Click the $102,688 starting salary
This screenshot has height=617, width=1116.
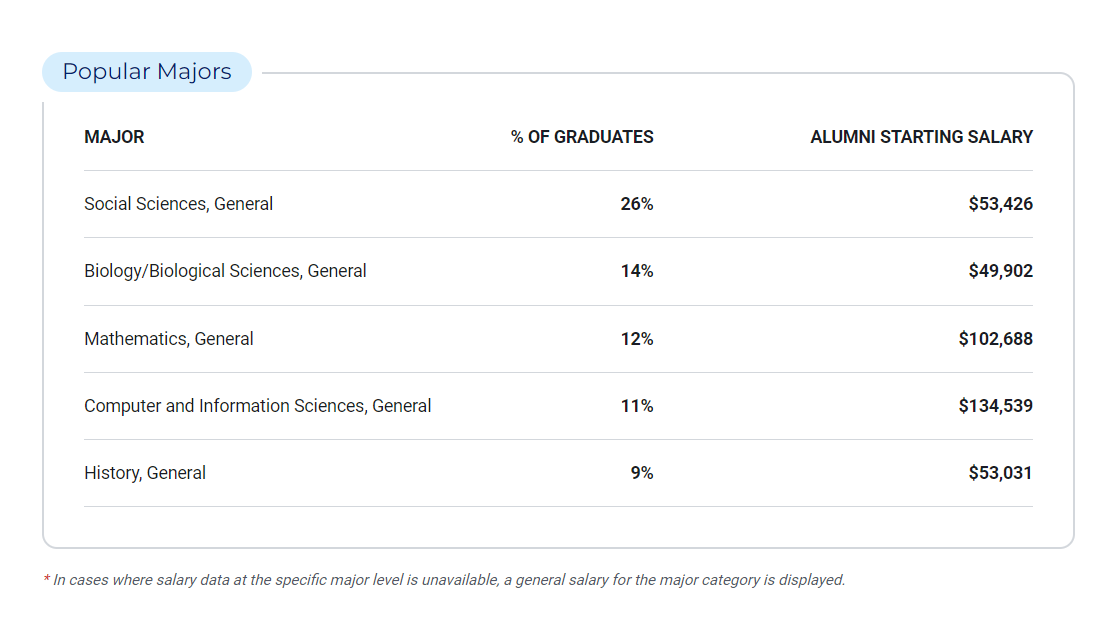[x=995, y=339]
